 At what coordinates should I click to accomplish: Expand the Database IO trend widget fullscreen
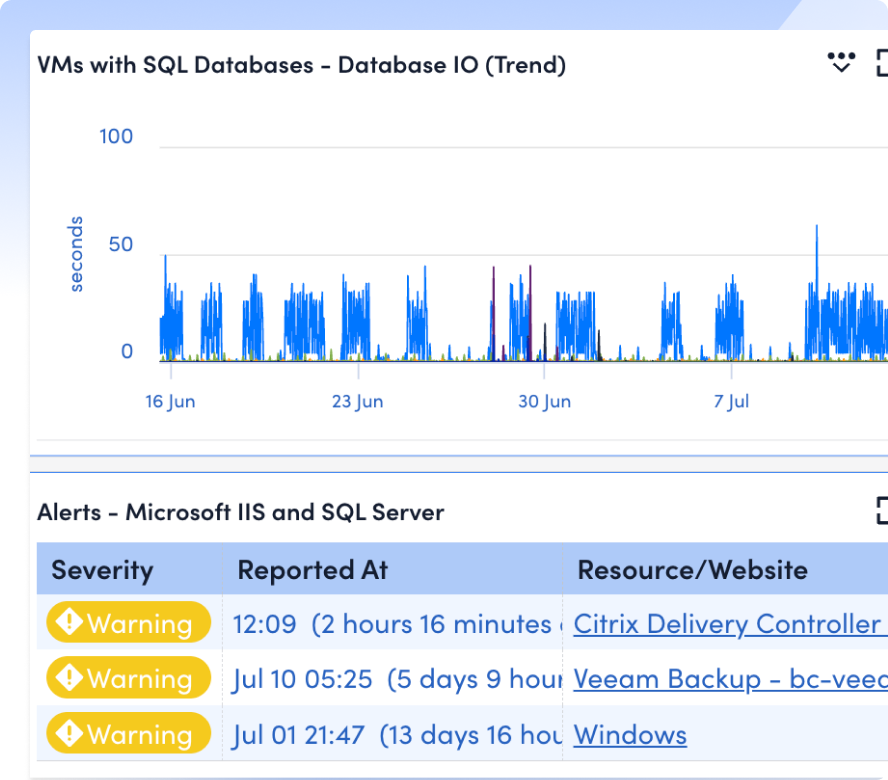(x=882, y=63)
